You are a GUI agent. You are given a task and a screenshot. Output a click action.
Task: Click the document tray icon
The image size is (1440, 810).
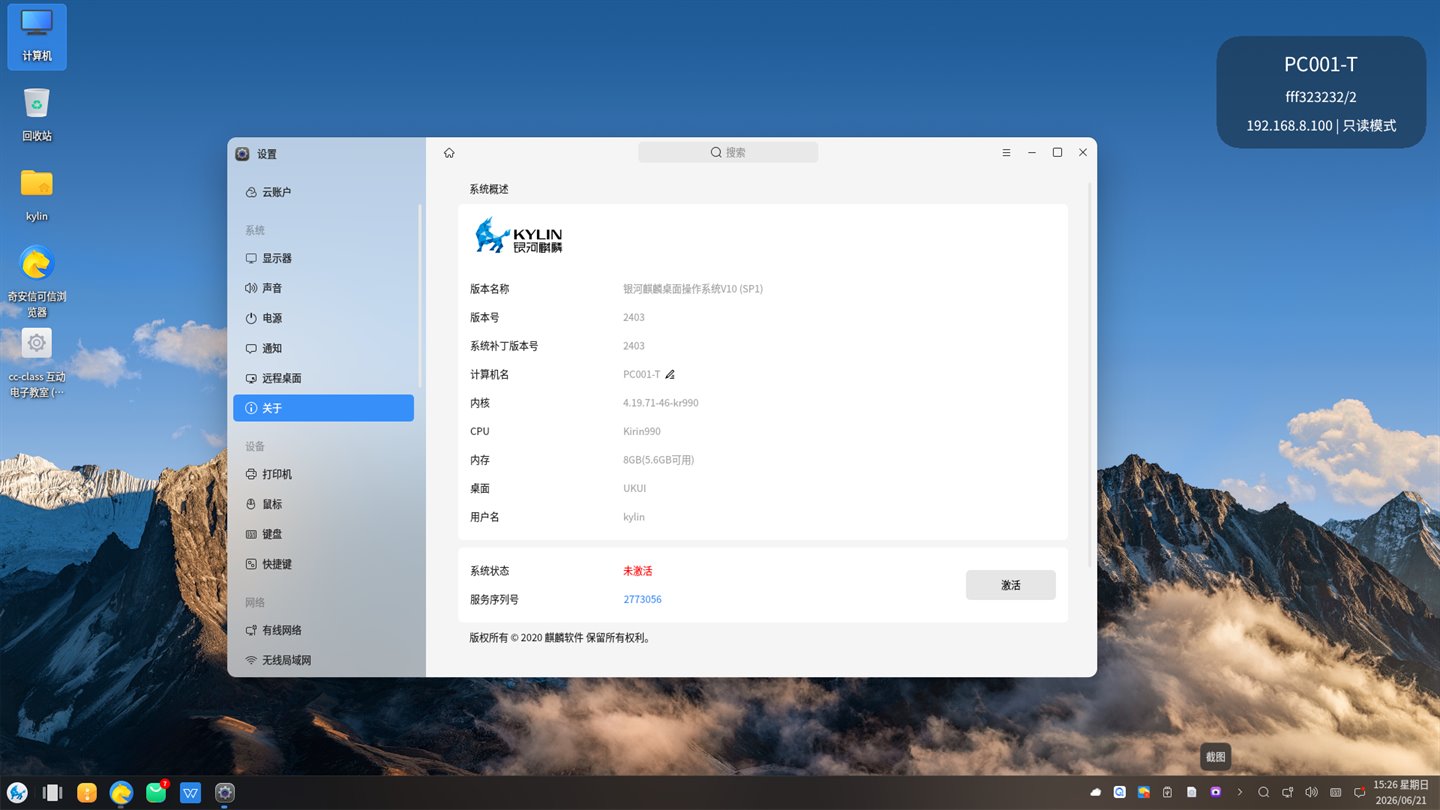coord(1192,792)
